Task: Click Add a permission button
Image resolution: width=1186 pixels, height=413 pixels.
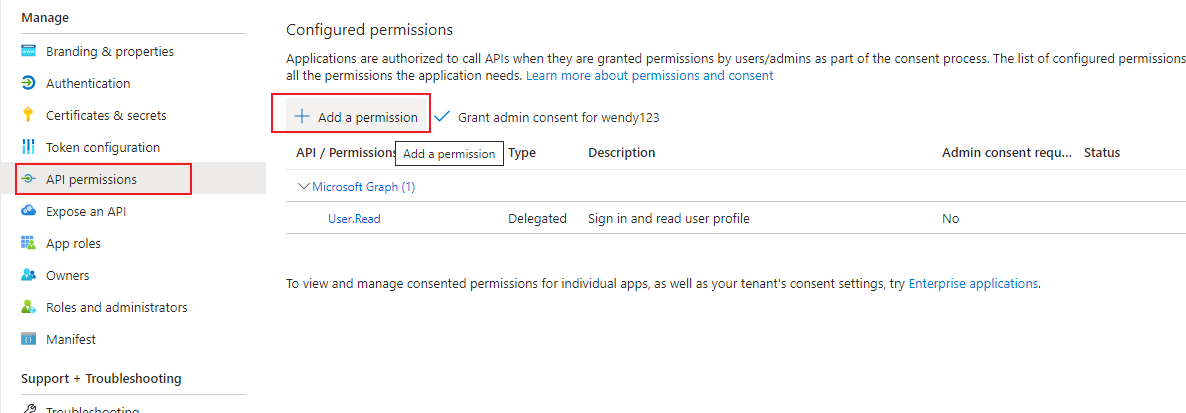Action: click(x=356, y=116)
